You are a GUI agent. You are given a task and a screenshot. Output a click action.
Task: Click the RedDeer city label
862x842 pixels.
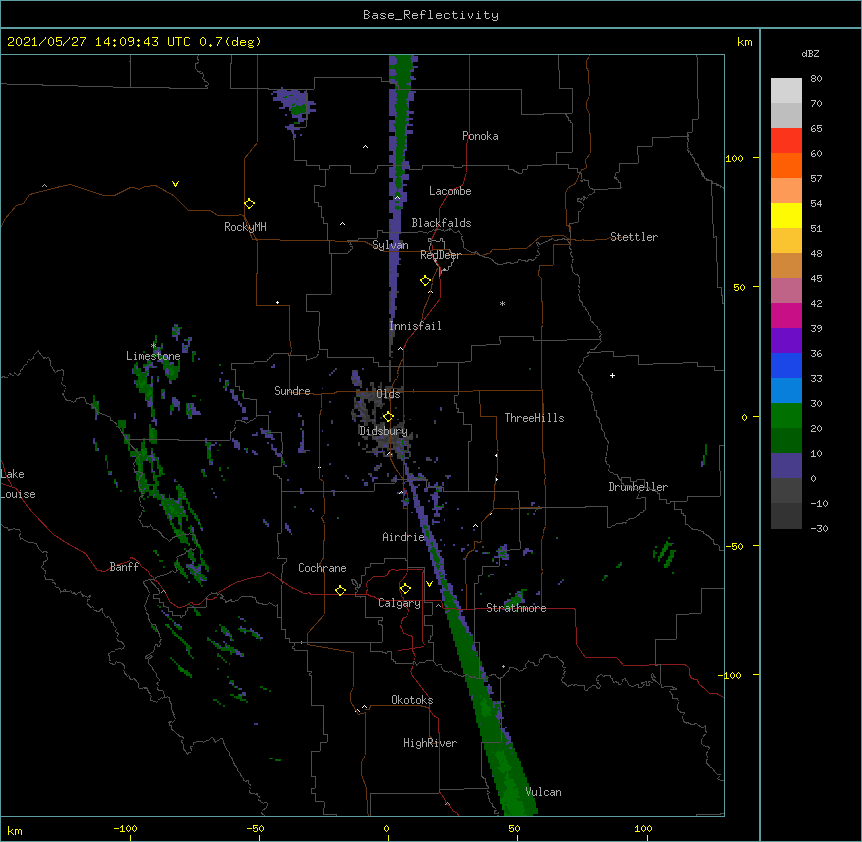click(x=440, y=255)
